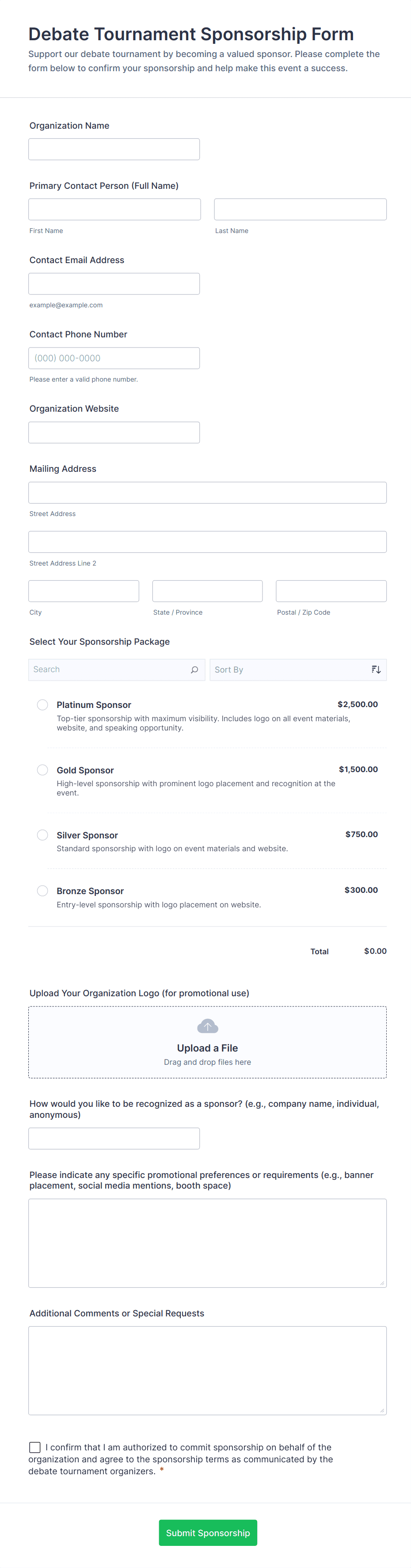
Task: Click the Last Name input box
Action: (x=301, y=210)
